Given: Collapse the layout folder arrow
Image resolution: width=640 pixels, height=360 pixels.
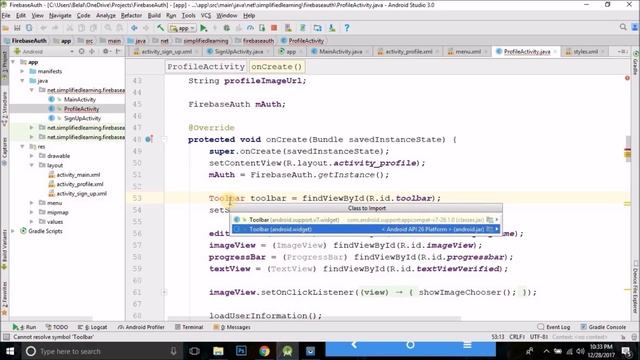Looking at the screenshot, I should (x=31, y=165).
